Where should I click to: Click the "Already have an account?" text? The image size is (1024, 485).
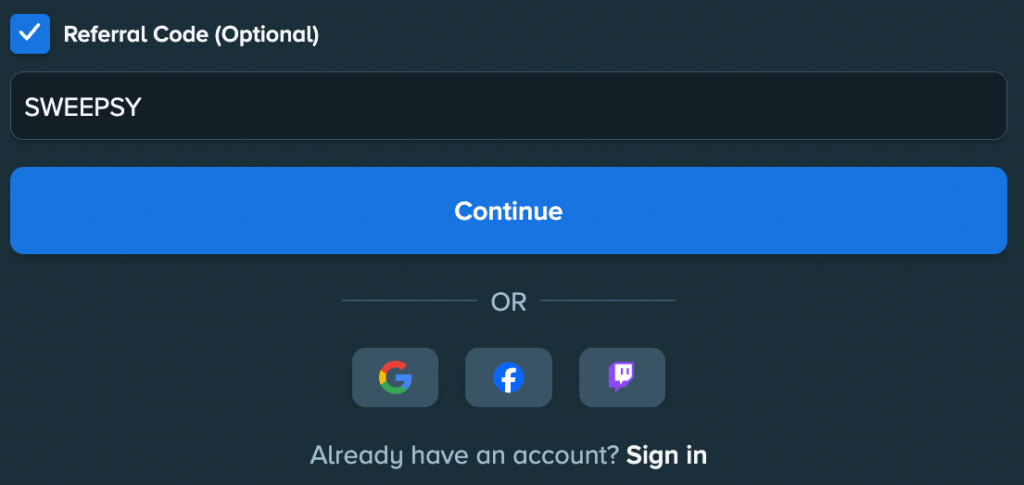tap(464, 455)
